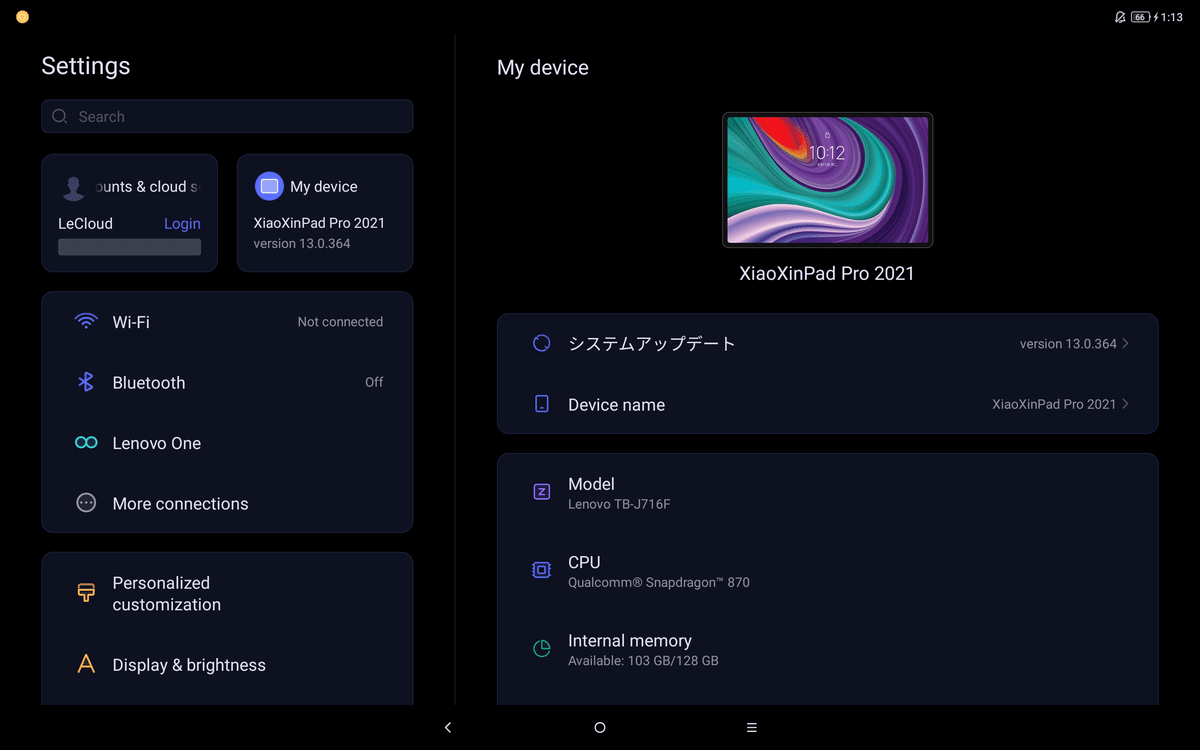Tap the LeCloud Login link

pos(182,224)
